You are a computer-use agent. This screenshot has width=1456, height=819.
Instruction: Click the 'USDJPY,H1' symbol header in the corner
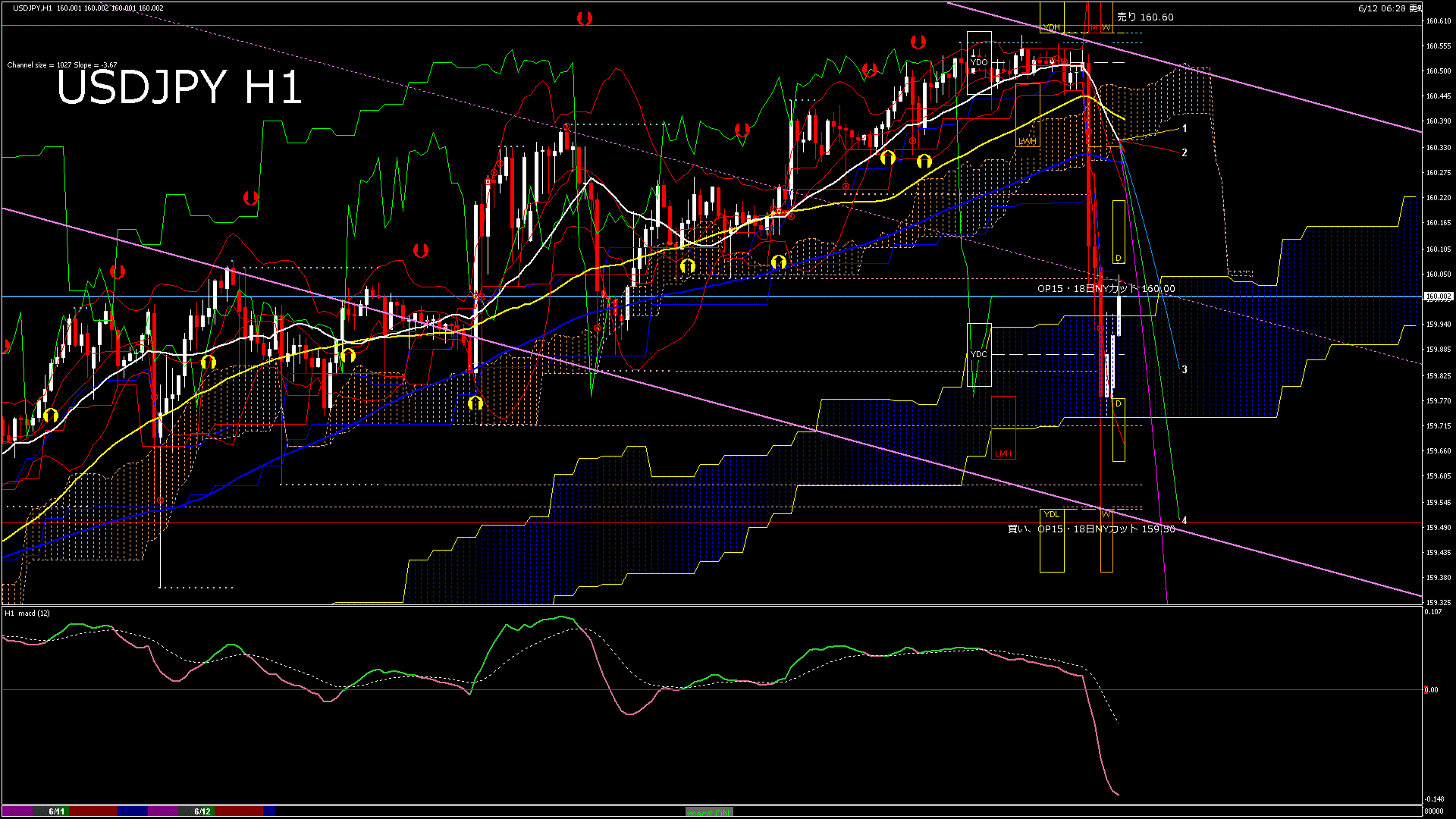[x=33, y=8]
